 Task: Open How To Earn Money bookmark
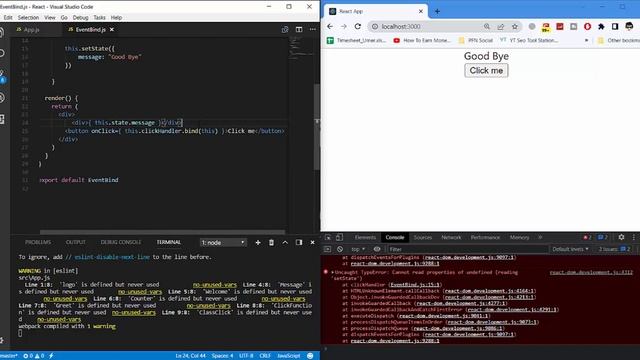tap(422, 40)
